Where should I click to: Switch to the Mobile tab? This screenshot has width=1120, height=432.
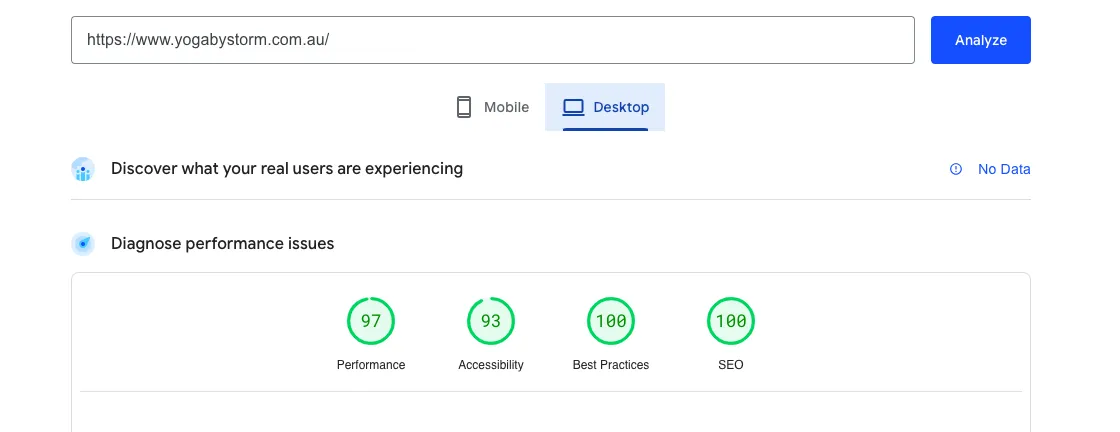pyautogui.click(x=492, y=107)
